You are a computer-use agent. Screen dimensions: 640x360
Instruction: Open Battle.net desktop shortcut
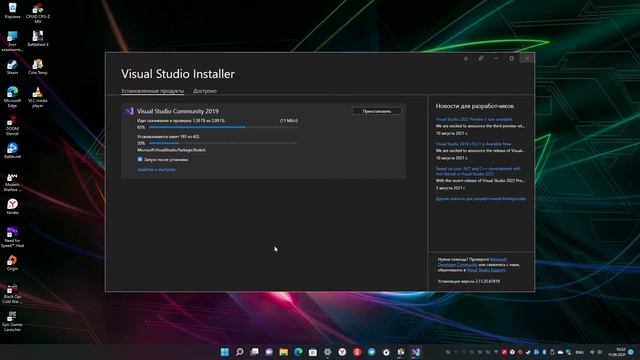(x=12, y=151)
